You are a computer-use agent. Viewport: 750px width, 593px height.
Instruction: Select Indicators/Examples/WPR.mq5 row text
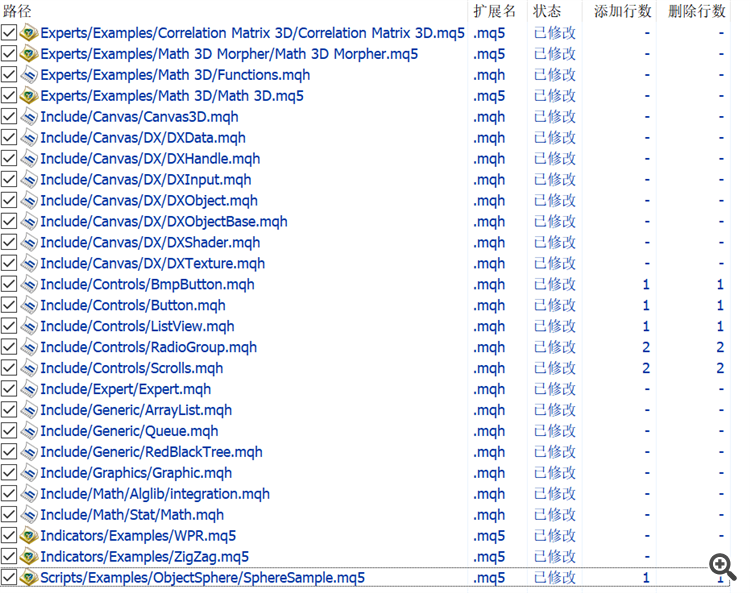[138, 536]
